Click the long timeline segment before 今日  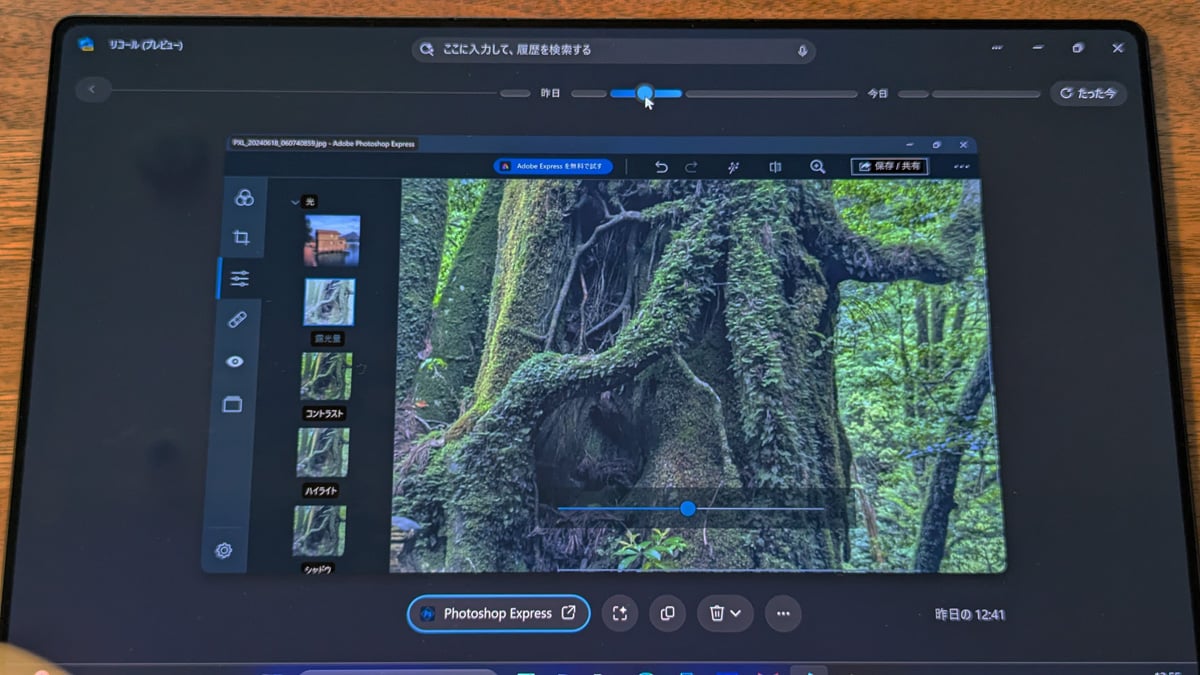pyautogui.click(x=771, y=94)
